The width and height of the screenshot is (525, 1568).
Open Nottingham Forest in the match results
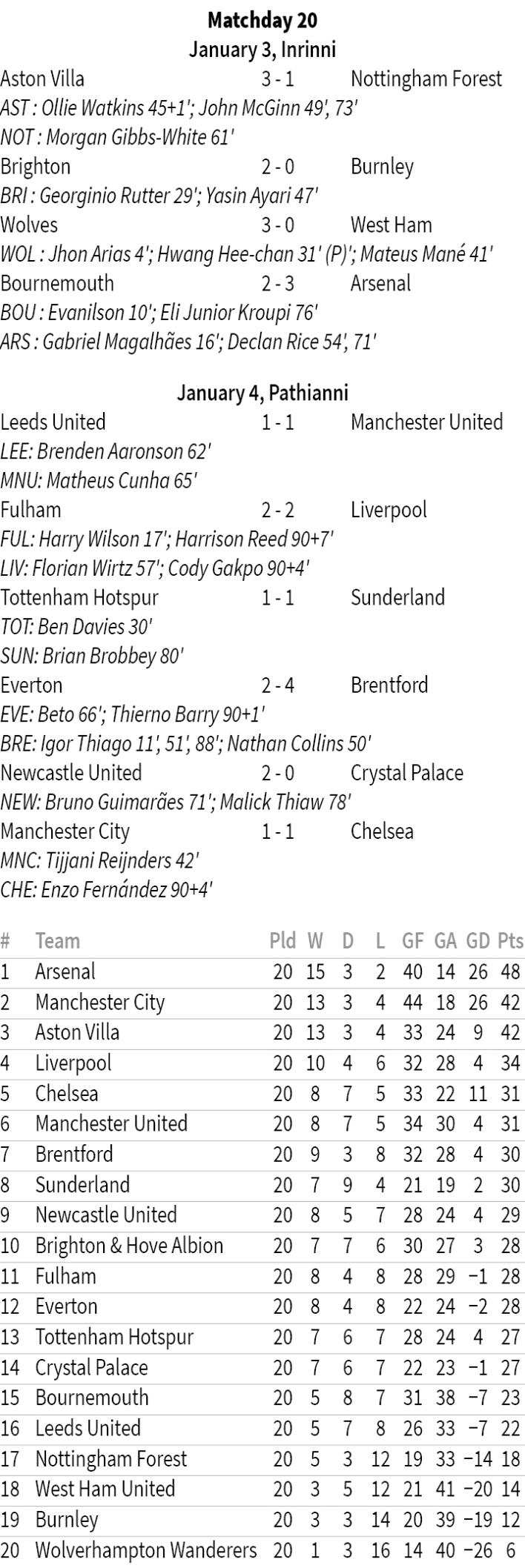[426, 79]
